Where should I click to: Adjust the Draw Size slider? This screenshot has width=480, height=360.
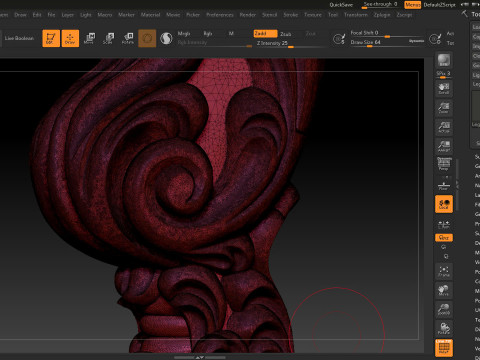pos(379,43)
